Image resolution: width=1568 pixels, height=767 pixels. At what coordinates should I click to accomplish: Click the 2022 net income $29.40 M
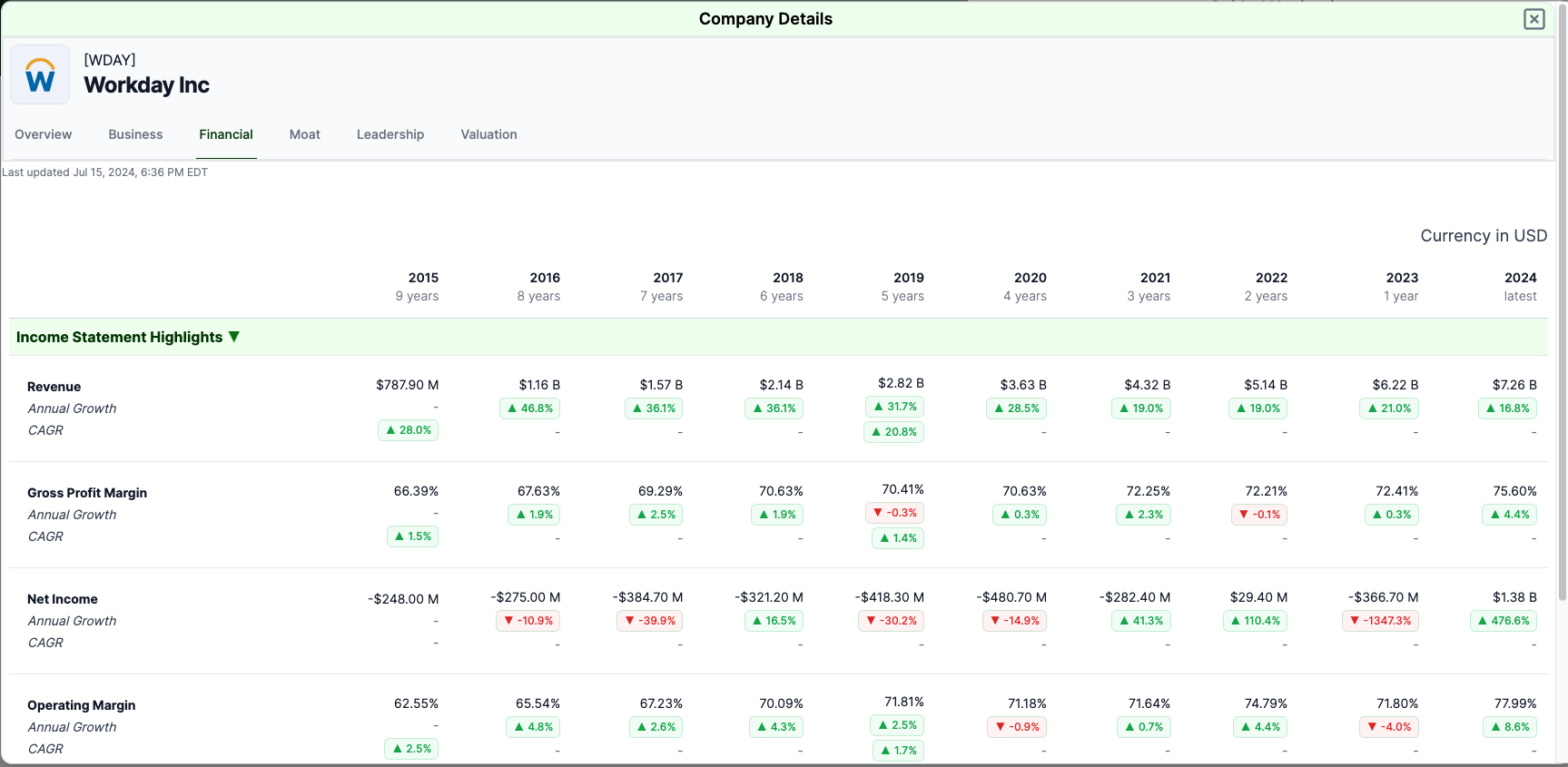click(x=1258, y=597)
